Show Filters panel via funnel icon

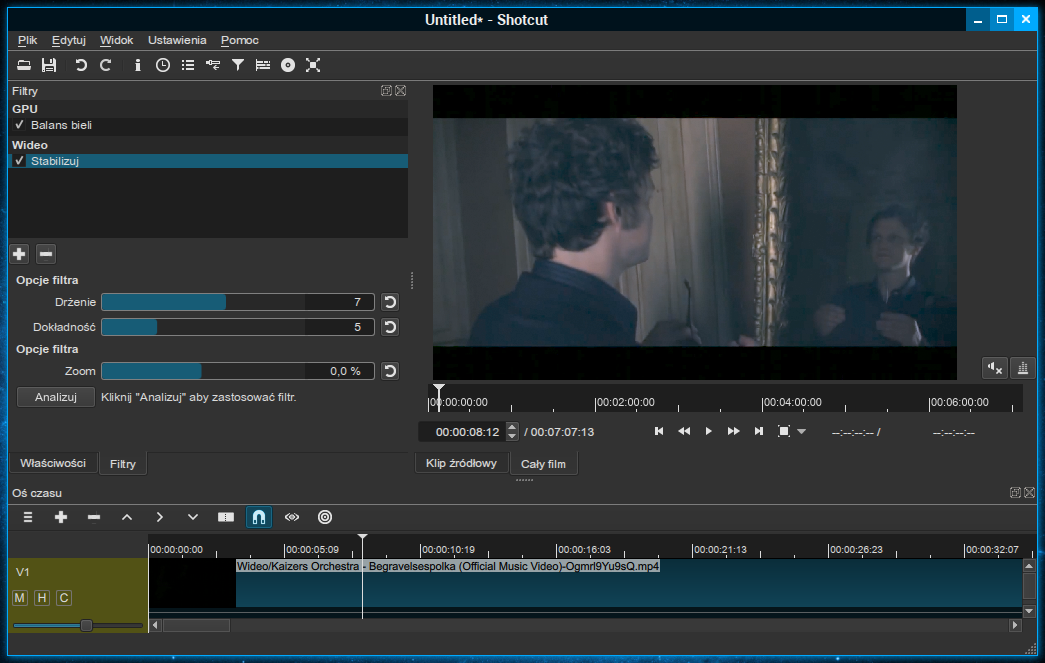tap(238, 65)
